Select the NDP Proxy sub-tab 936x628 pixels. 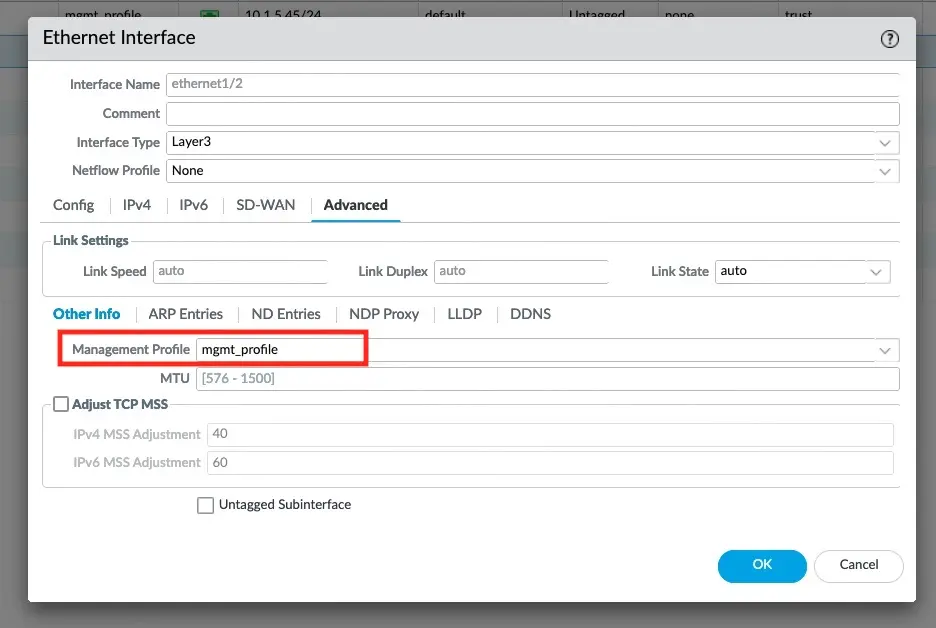point(384,314)
